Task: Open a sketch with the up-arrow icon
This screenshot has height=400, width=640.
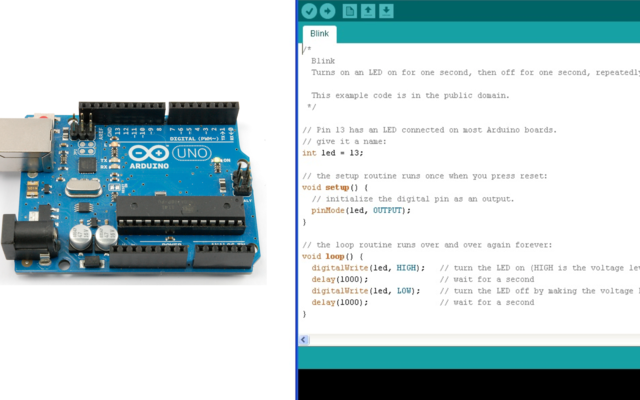Action: click(368, 11)
